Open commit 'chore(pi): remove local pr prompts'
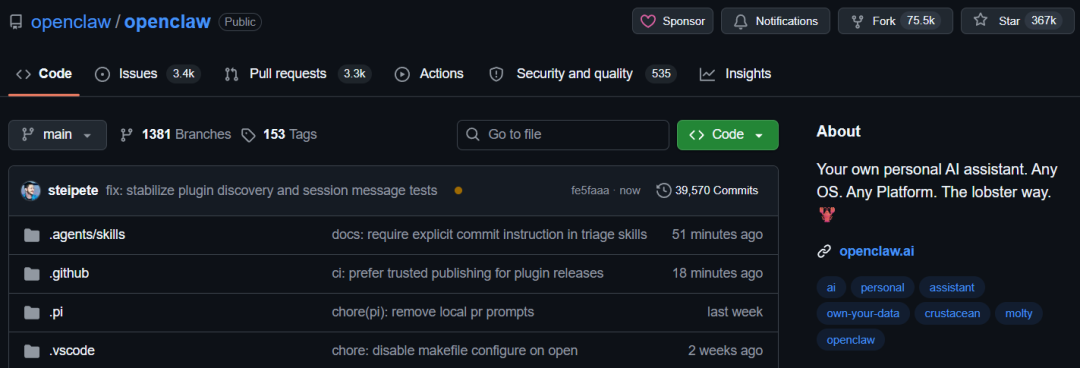Screen dimensions: 1080x368 click(433, 312)
